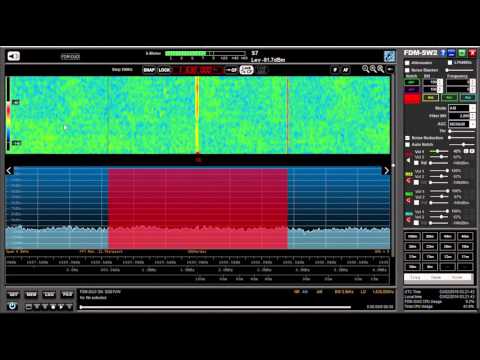Toggle the green Notch button
The image size is (480, 360).
coord(412,82)
